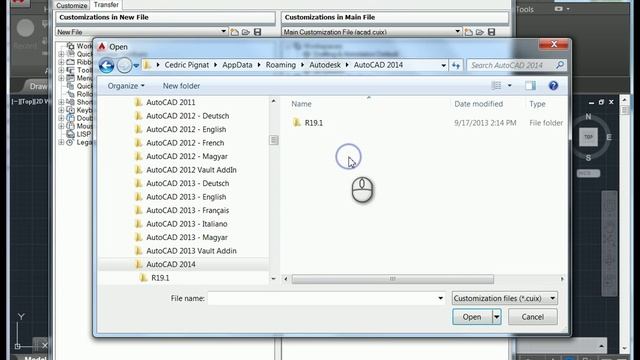
Task: Create a New folder
Action: click(181, 86)
